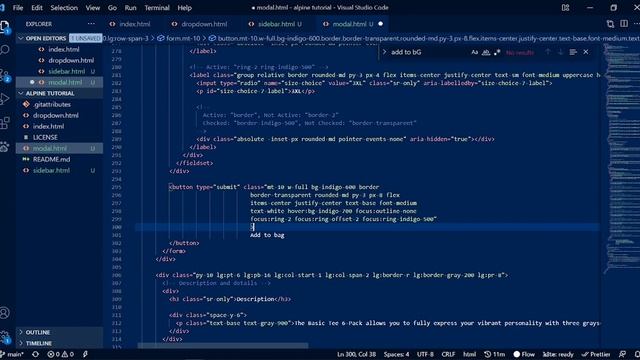The width and height of the screenshot is (640, 360).
Task: Switch to the index.html tab
Action: click(x=134, y=24)
